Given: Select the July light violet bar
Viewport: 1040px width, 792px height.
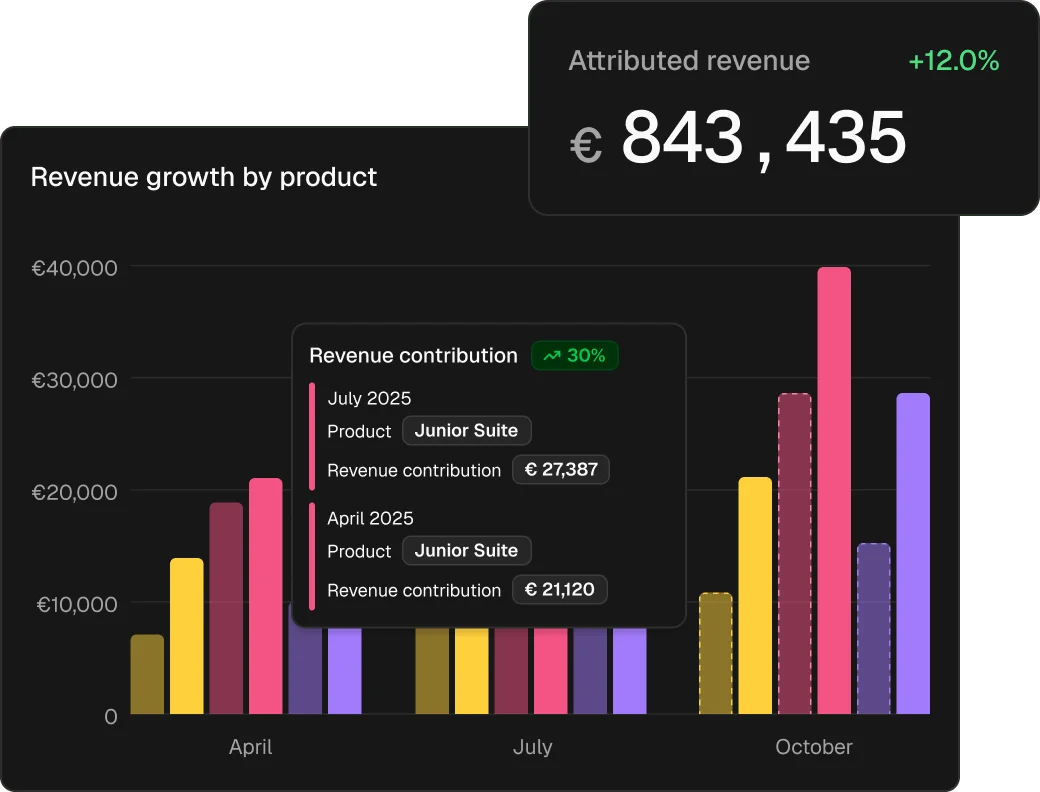Looking at the screenshot, I should [629, 671].
